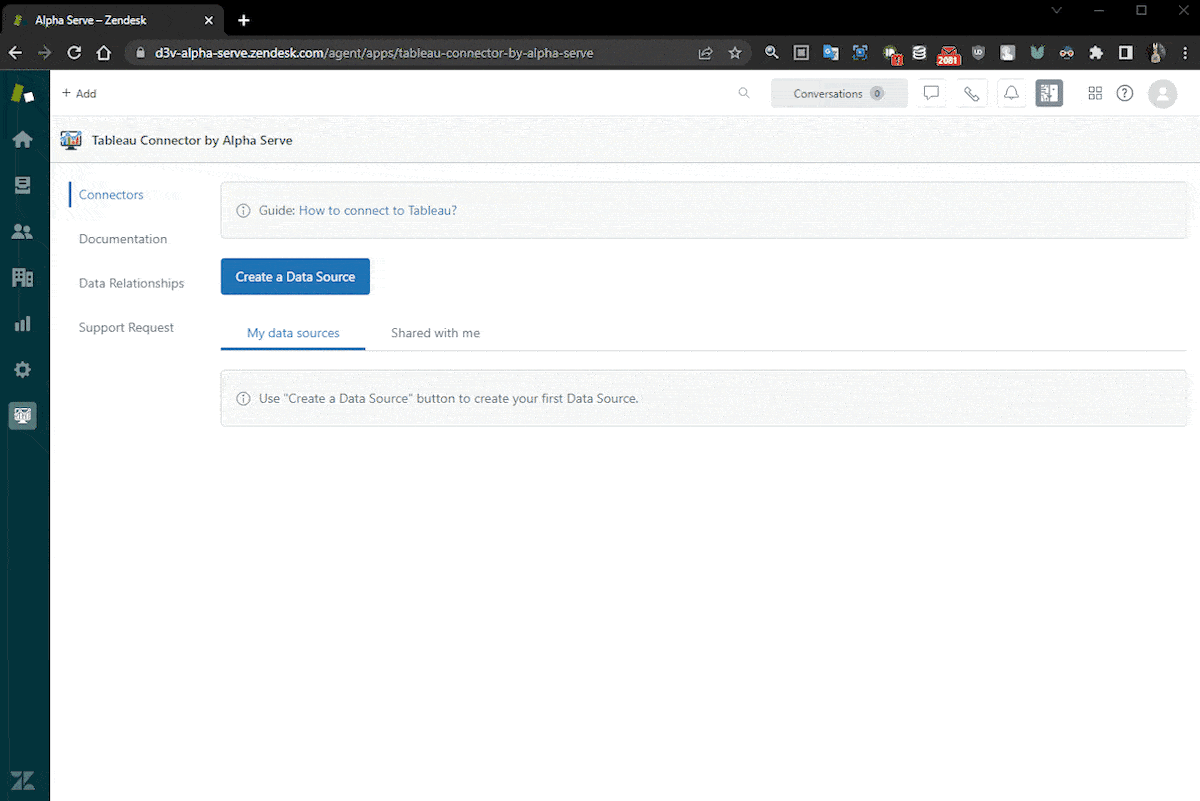Open the Admin gear icon in sidebar

click(22, 369)
